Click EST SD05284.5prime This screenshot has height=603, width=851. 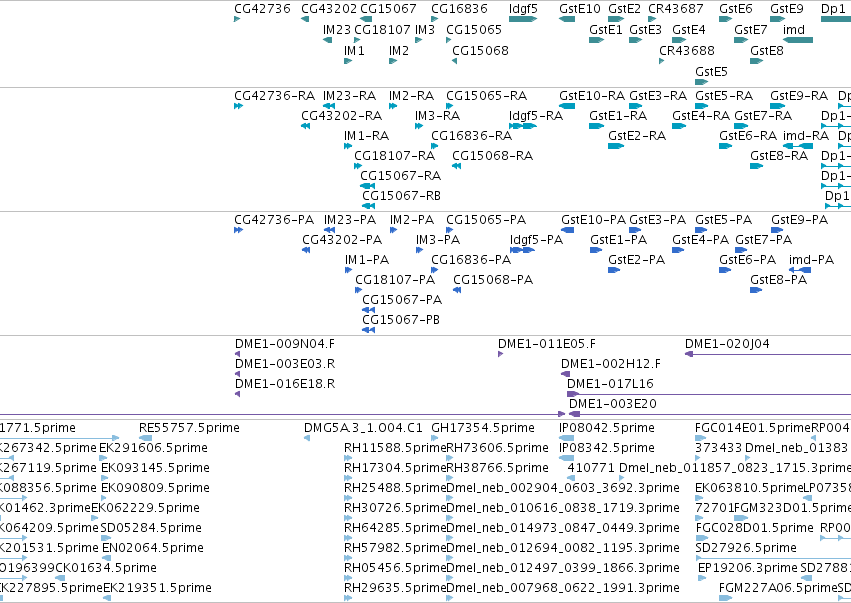151,528
